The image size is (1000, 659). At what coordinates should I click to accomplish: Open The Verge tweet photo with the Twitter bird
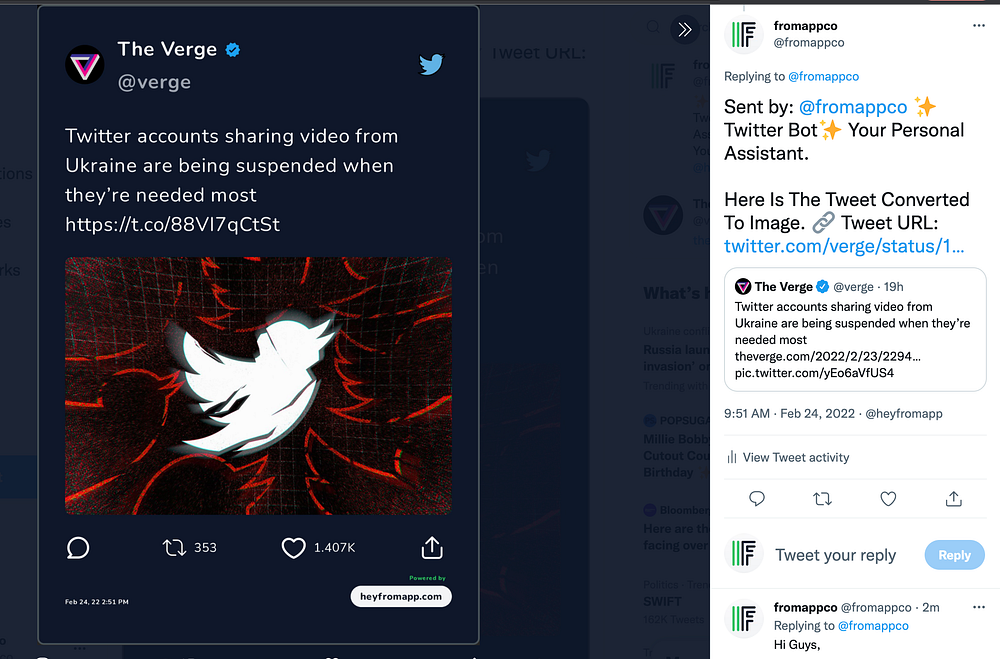point(258,386)
